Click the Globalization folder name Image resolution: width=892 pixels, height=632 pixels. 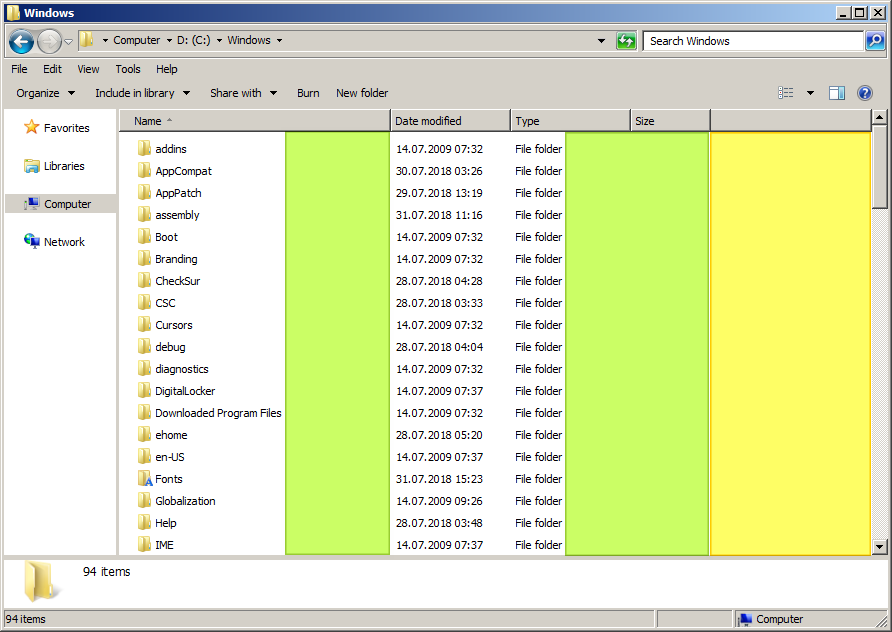click(185, 501)
